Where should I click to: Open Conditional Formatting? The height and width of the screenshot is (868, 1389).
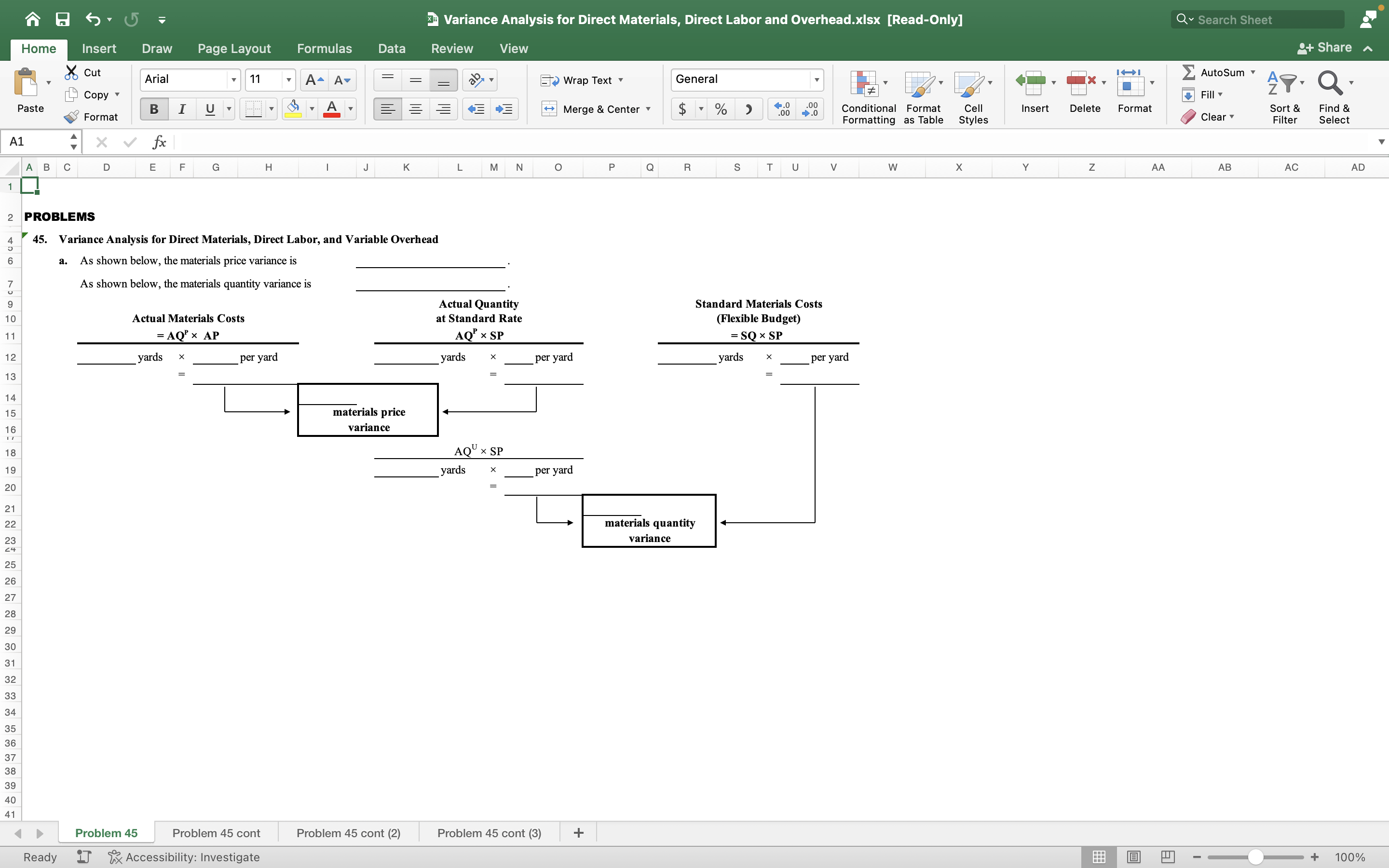pyautogui.click(x=868, y=96)
